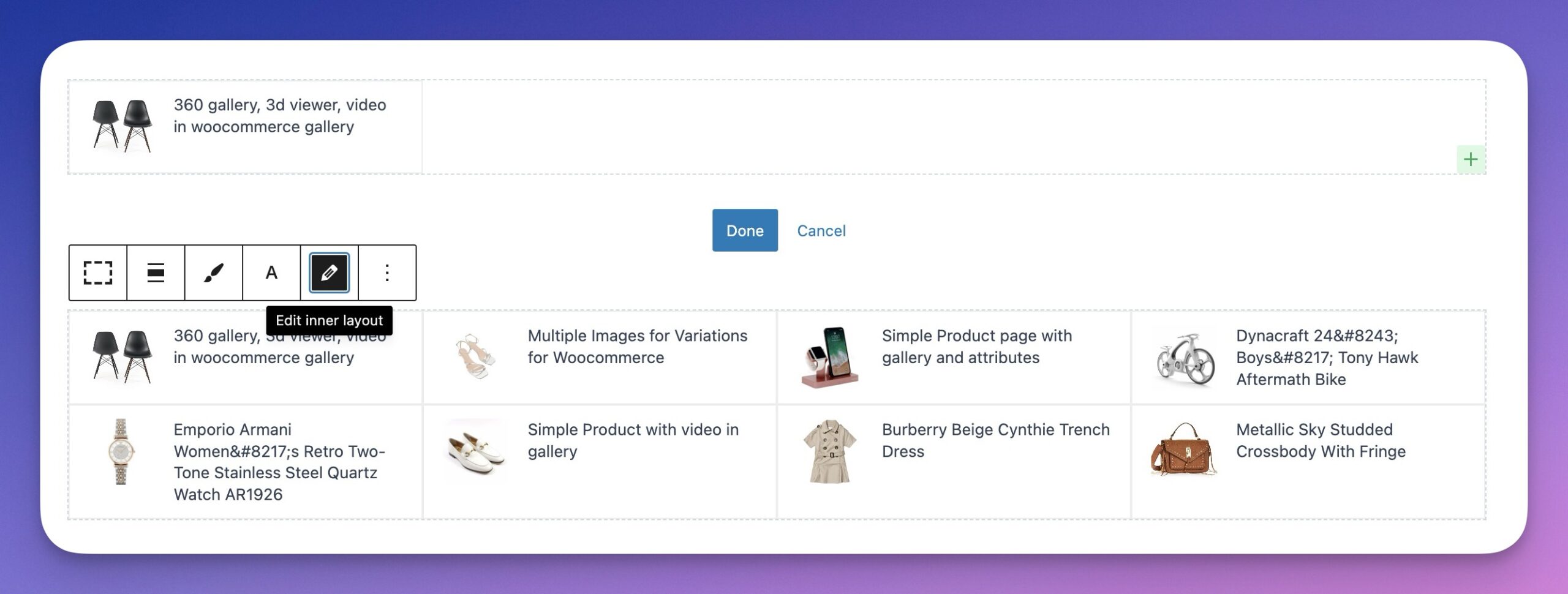Select the white loafers thumbnail
1568x594 pixels.
476,451
